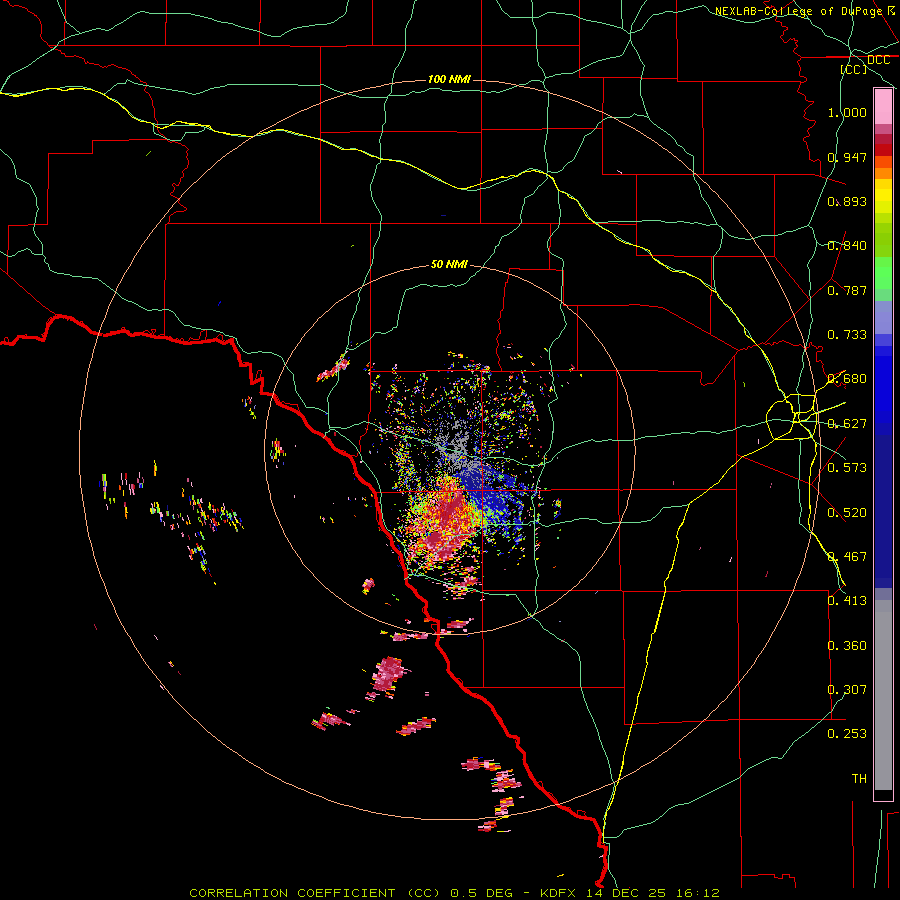This screenshot has height=900, width=900.
Task: Click the 0.253 scale value
Action: [x=847, y=734]
